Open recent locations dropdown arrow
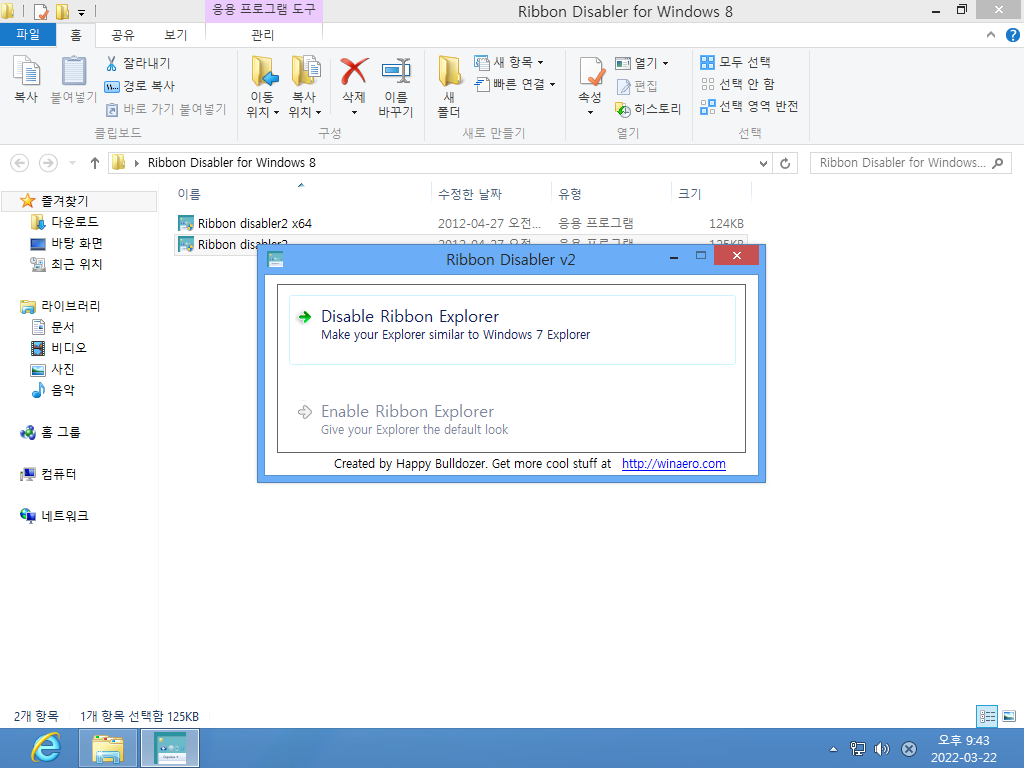This screenshot has height=768, width=1024. tap(72, 163)
